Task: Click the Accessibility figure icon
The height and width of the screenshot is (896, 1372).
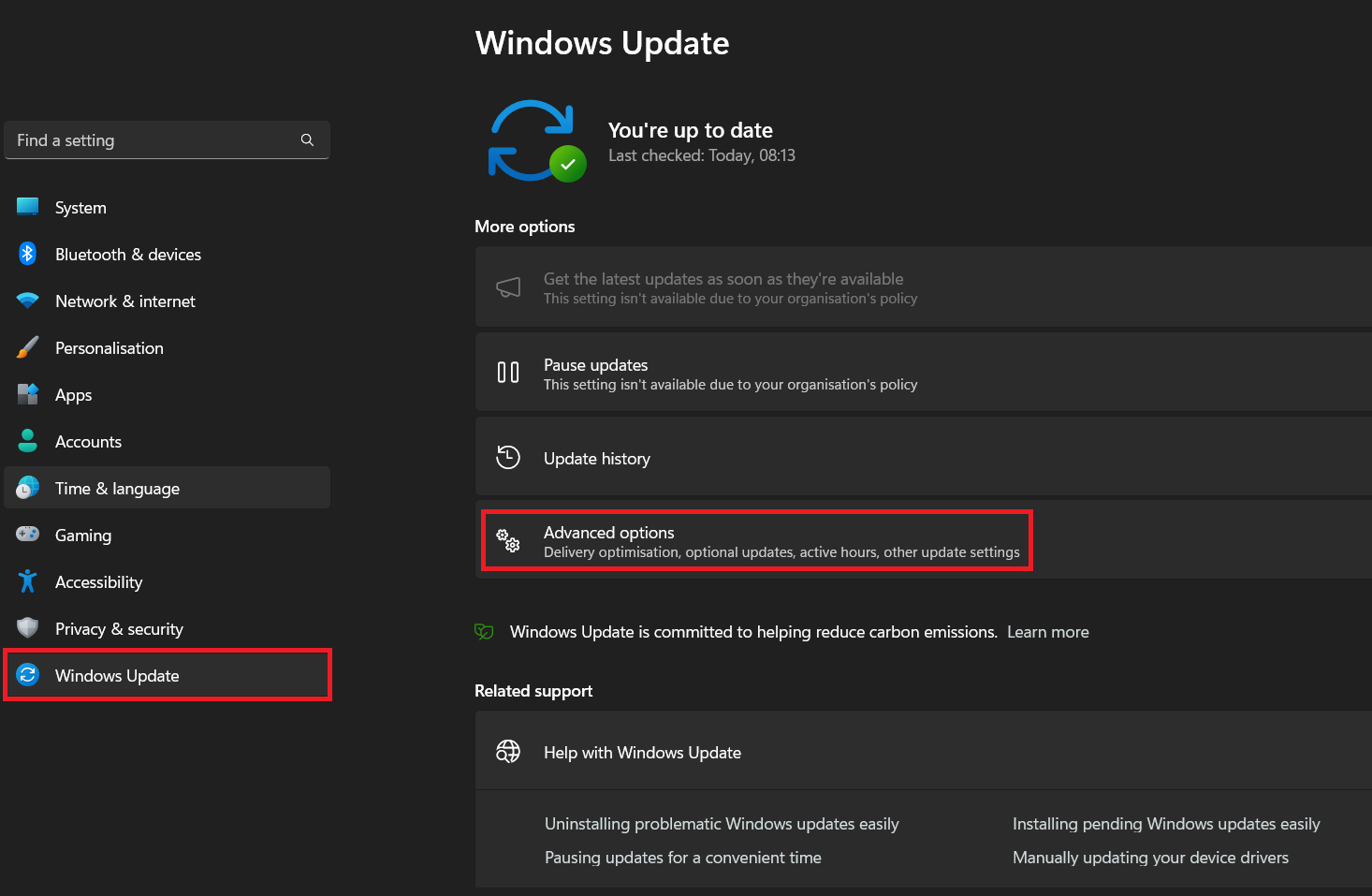Action: pyautogui.click(x=28, y=581)
